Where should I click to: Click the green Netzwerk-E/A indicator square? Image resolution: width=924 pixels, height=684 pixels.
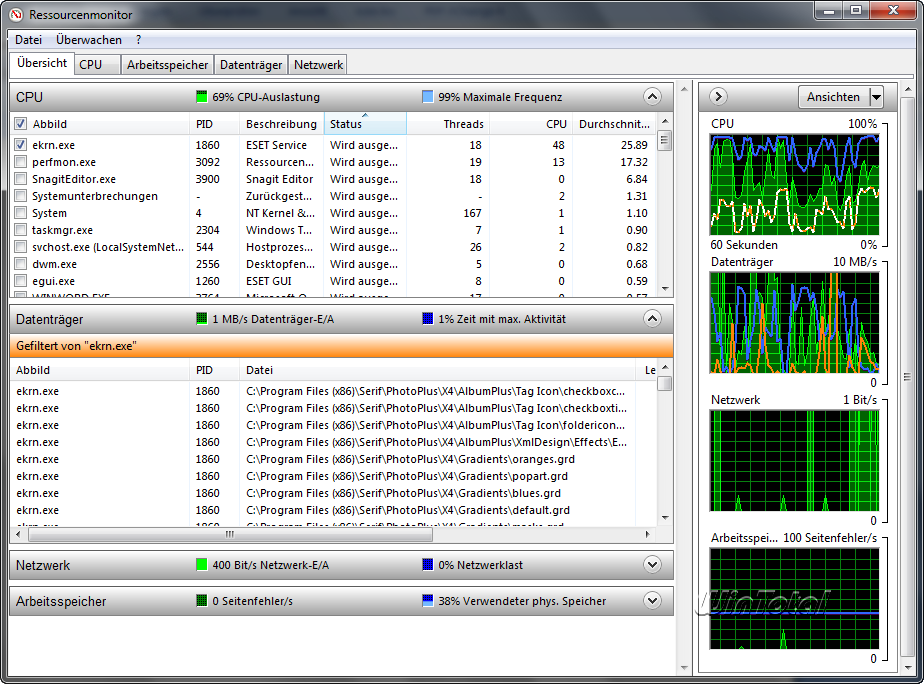click(202, 565)
